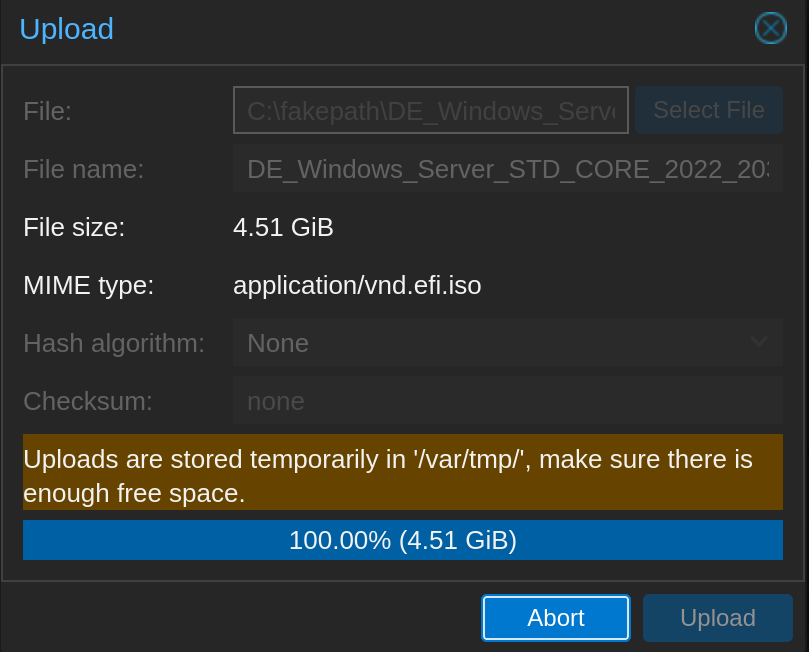Viewport: 809px width, 652px height.
Task: Click the "File:" field label
Action: point(47,111)
